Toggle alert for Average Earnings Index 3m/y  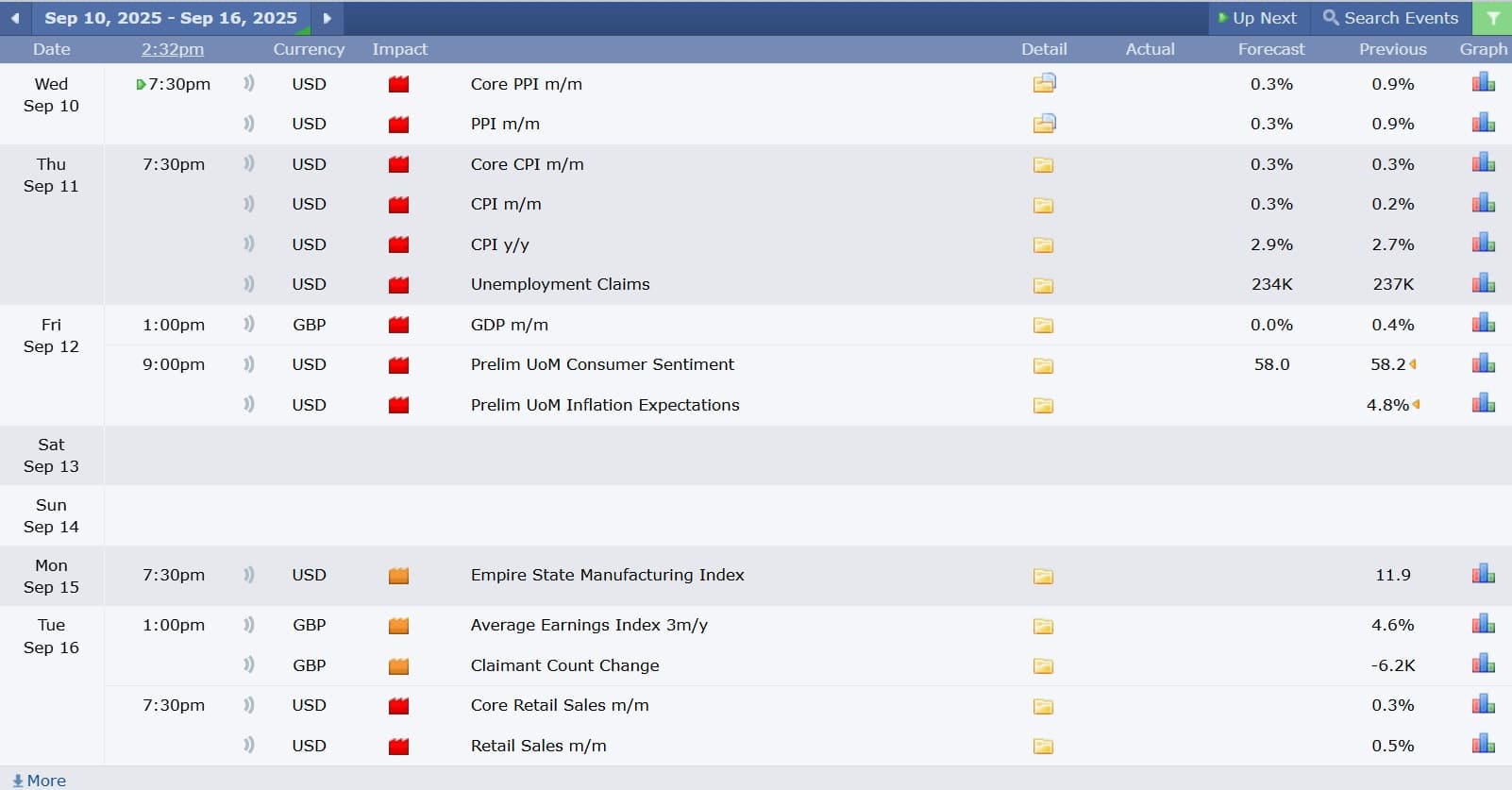point(249,624)
